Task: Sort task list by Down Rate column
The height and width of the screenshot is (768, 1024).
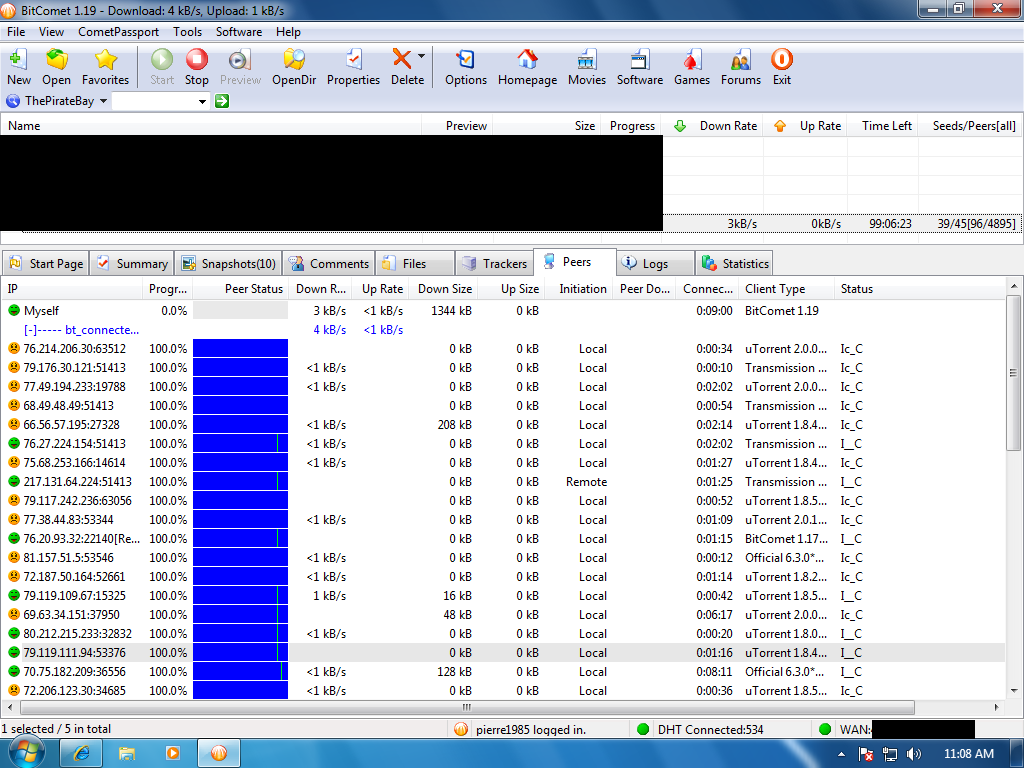Action: 714,125
